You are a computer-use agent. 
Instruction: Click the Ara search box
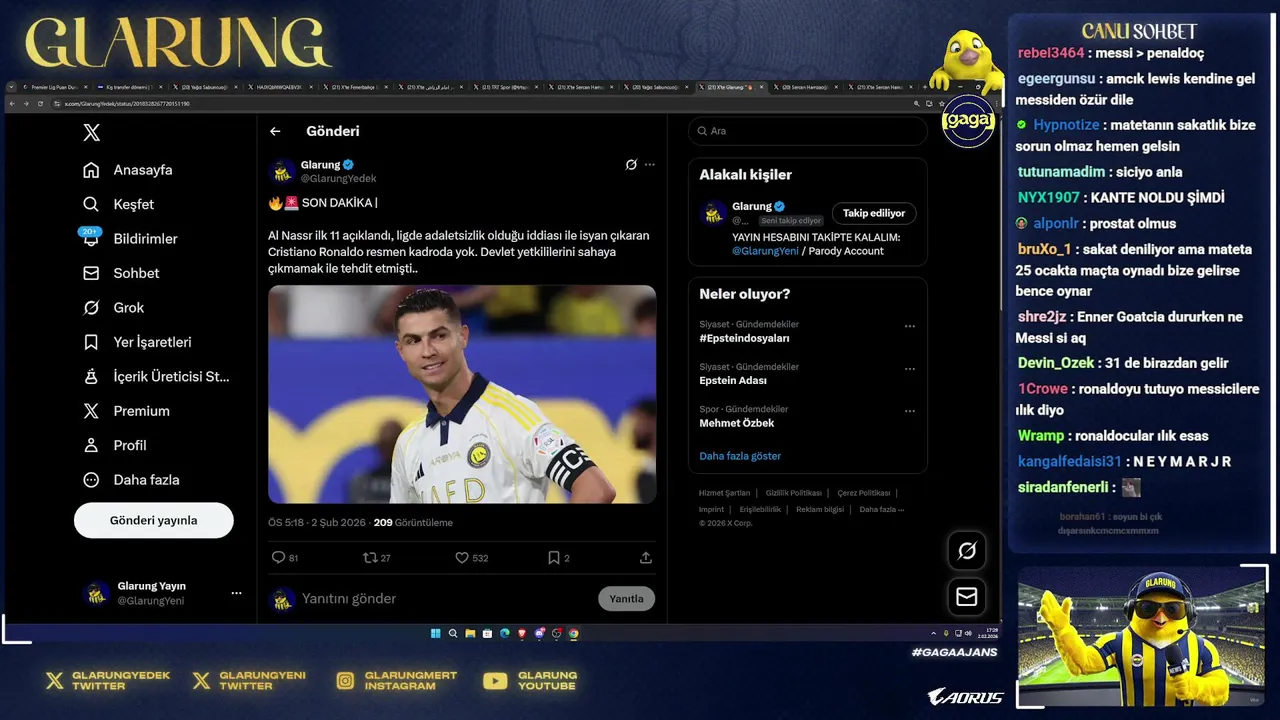coord(808,131)
